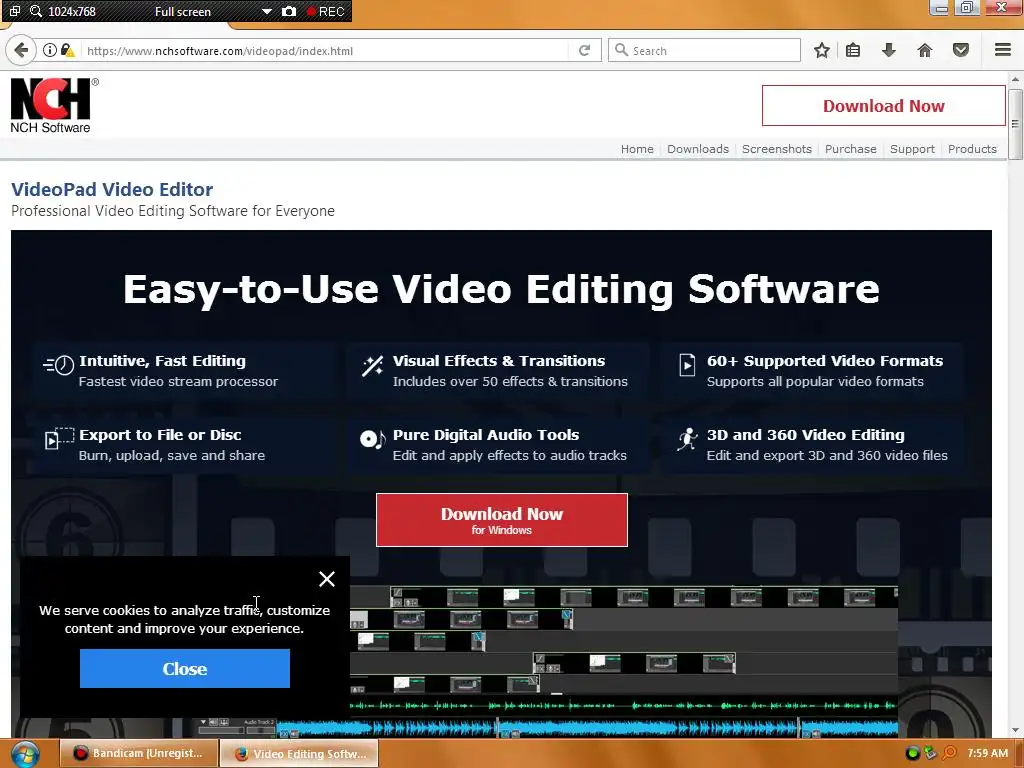Start recording with Bandicam REC button

pos(326,11)
